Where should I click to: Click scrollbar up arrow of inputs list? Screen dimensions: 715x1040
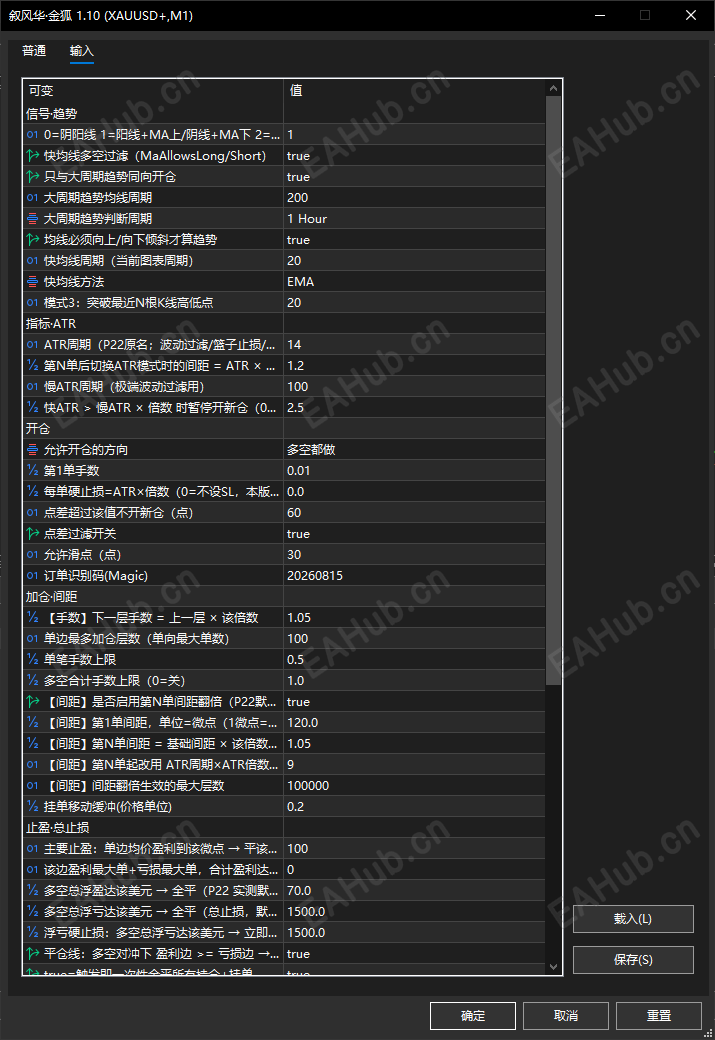coord(554,88)
